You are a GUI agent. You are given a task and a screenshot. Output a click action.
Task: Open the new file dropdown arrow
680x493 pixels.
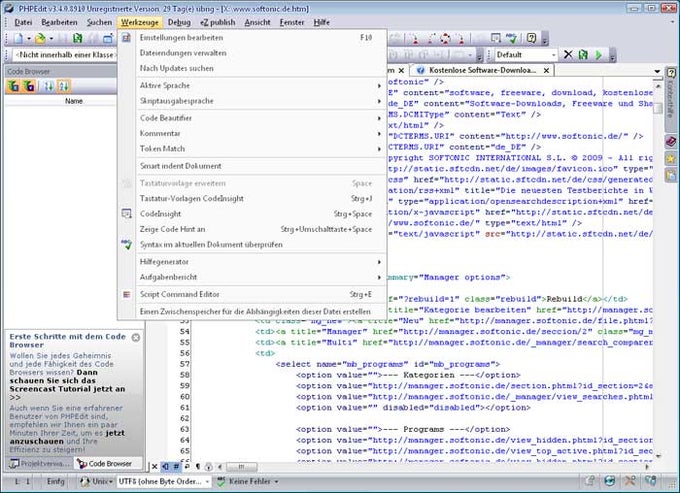pyautogui.click(x=29, y=39)
